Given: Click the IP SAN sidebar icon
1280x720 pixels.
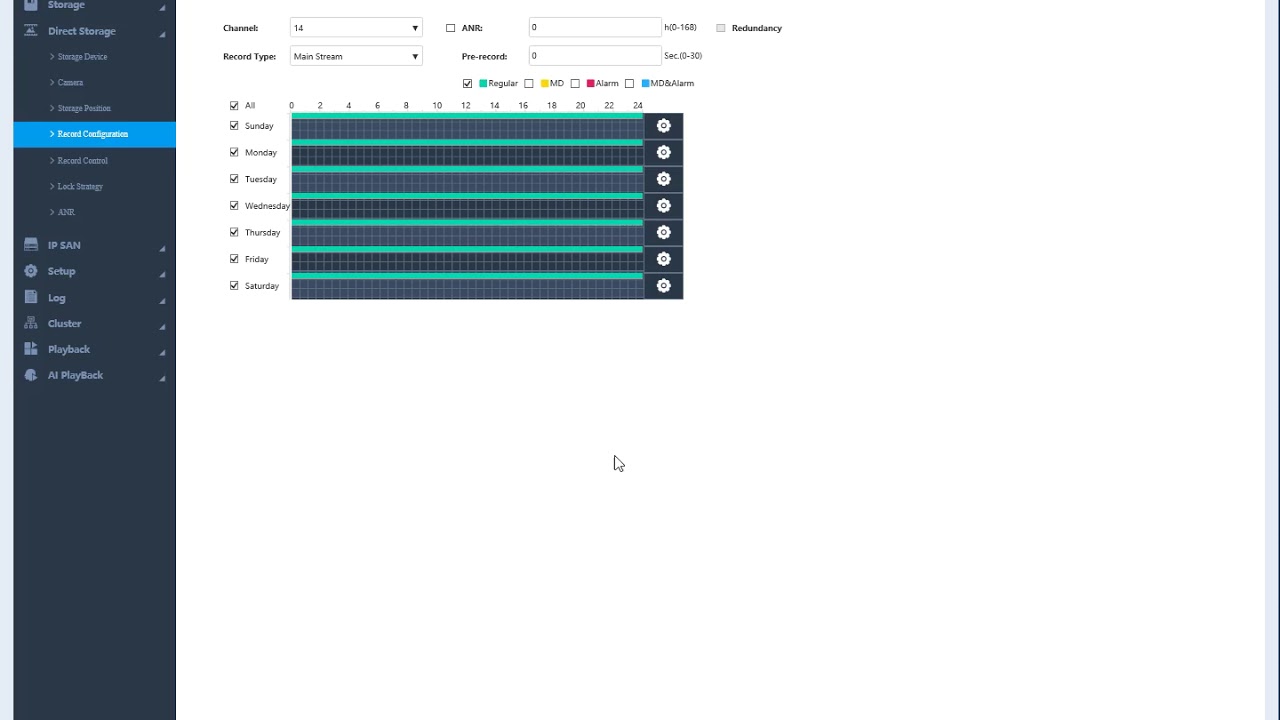Looking at the screenshot, I should pos(31,245).
